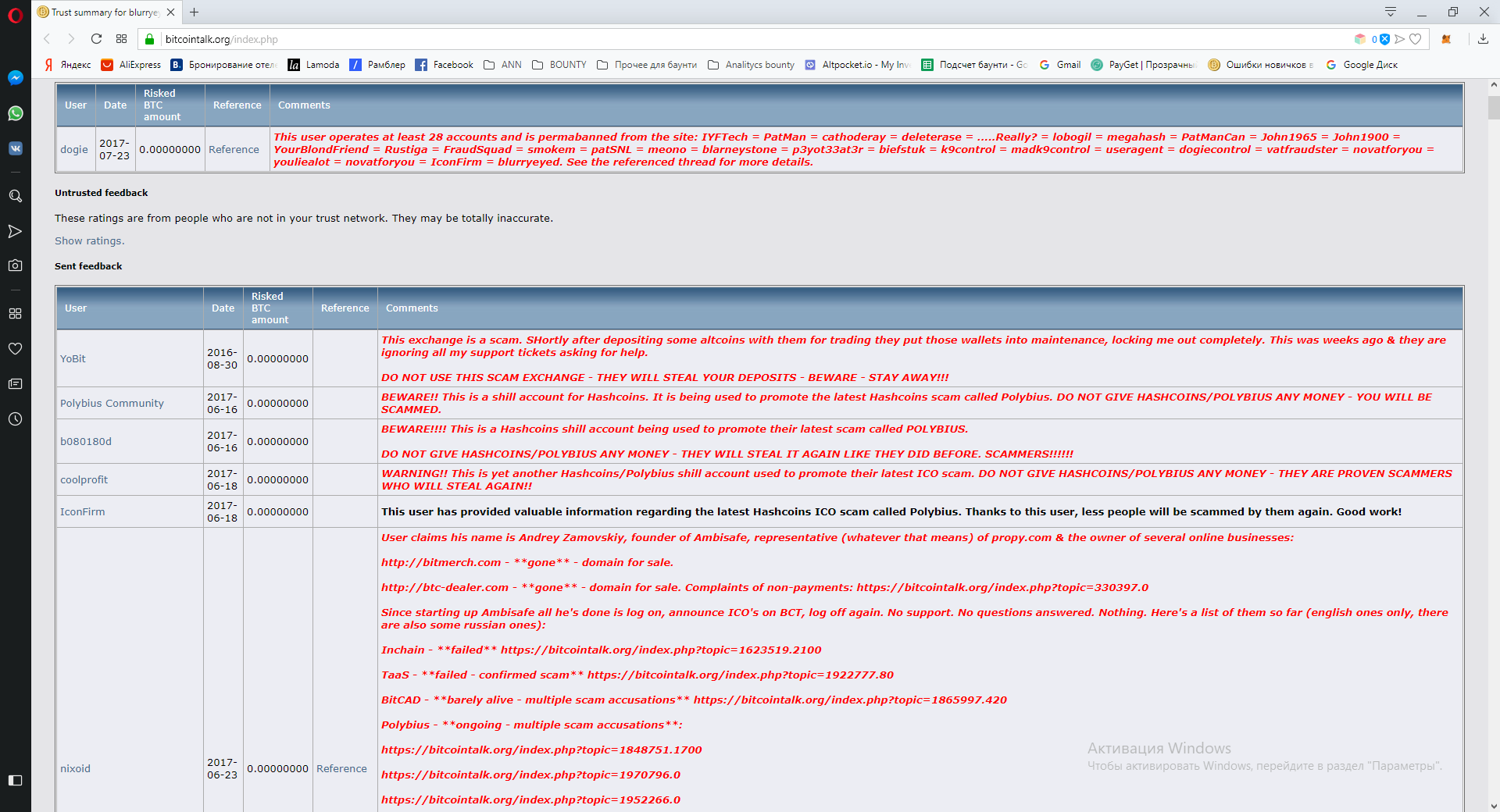1500x812 pixels.
Task: Open the Reference link in nixoid's row
Action: tap(341, 769)
